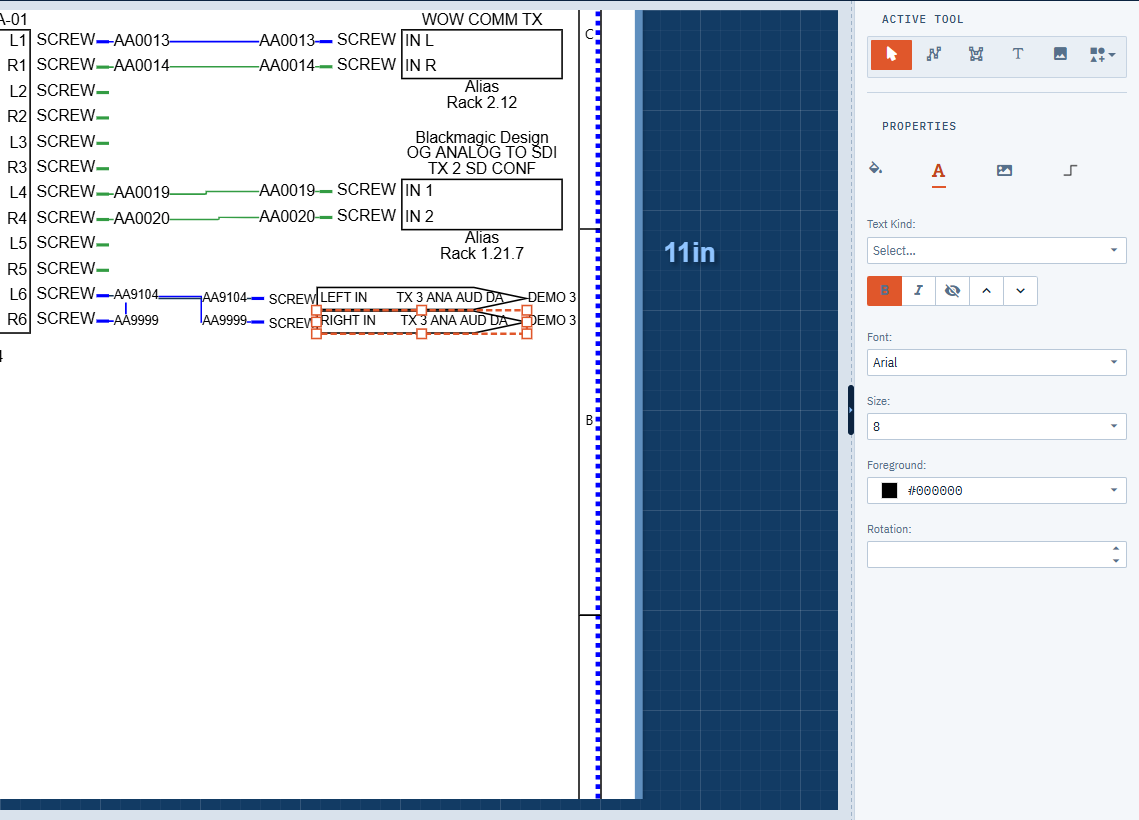The height and width of the screenshot is (820, 1139).
Task: Decrease rotation with down stepper arrow
Action: click(x=1116, y=561)
